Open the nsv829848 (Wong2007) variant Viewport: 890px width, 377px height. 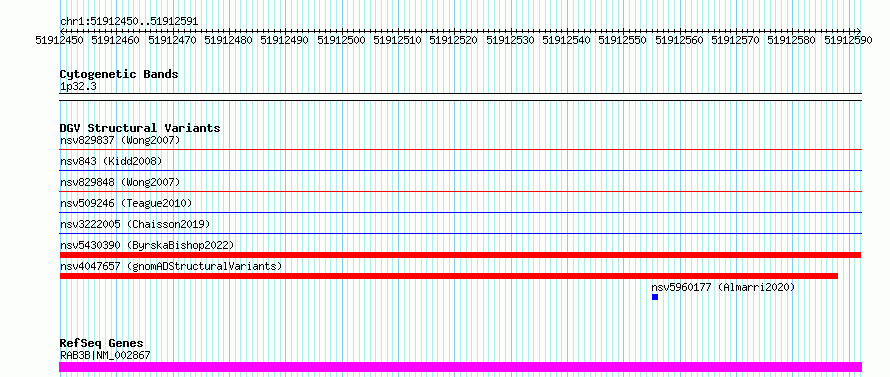pyautogui.click(x=120, y=182)
